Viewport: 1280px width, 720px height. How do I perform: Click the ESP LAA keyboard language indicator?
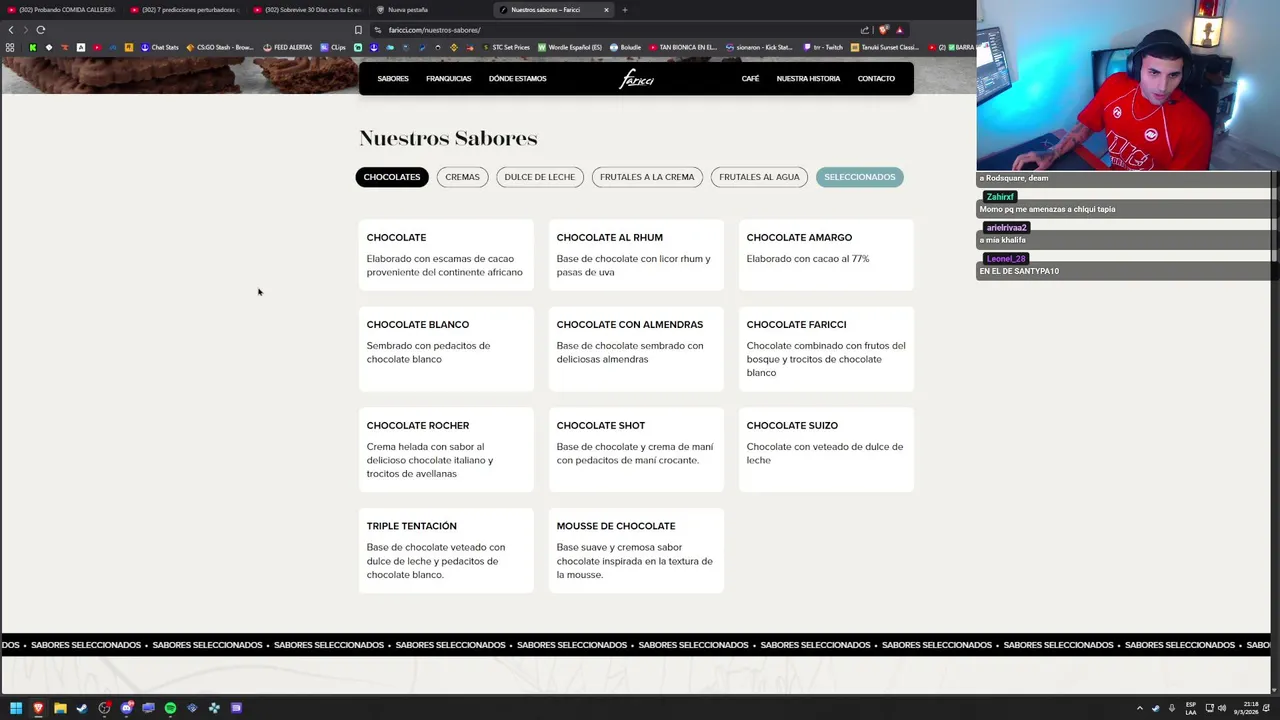pos(1191,708)
